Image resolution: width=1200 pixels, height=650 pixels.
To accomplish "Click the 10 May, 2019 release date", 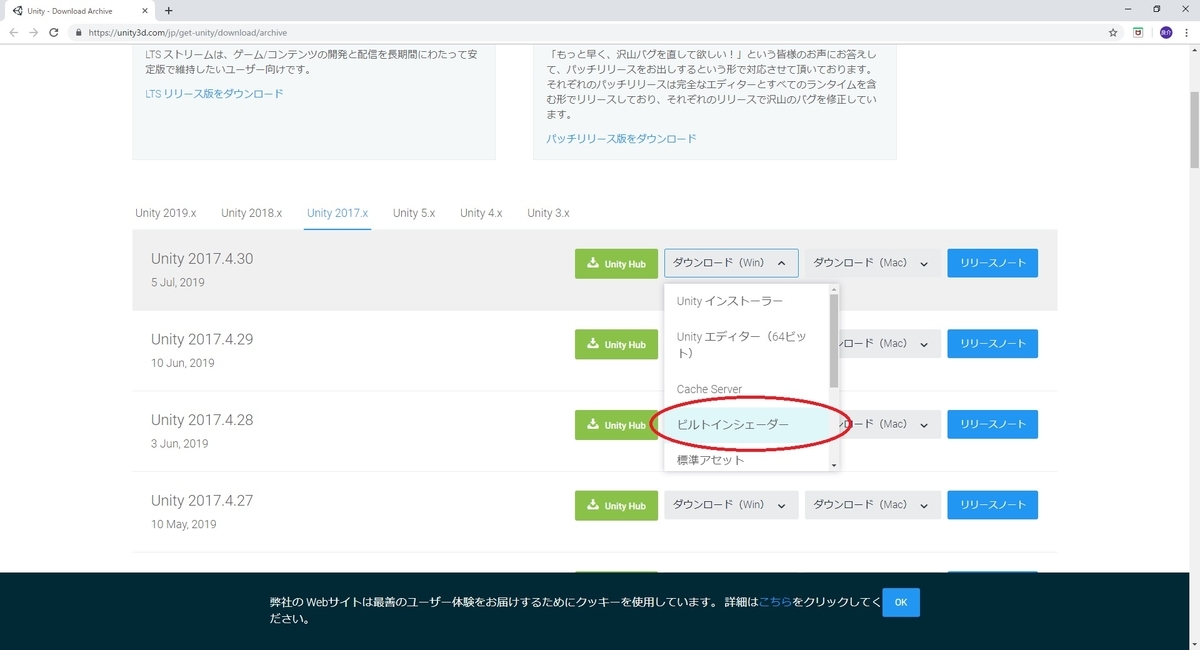I will click(184, 524).
